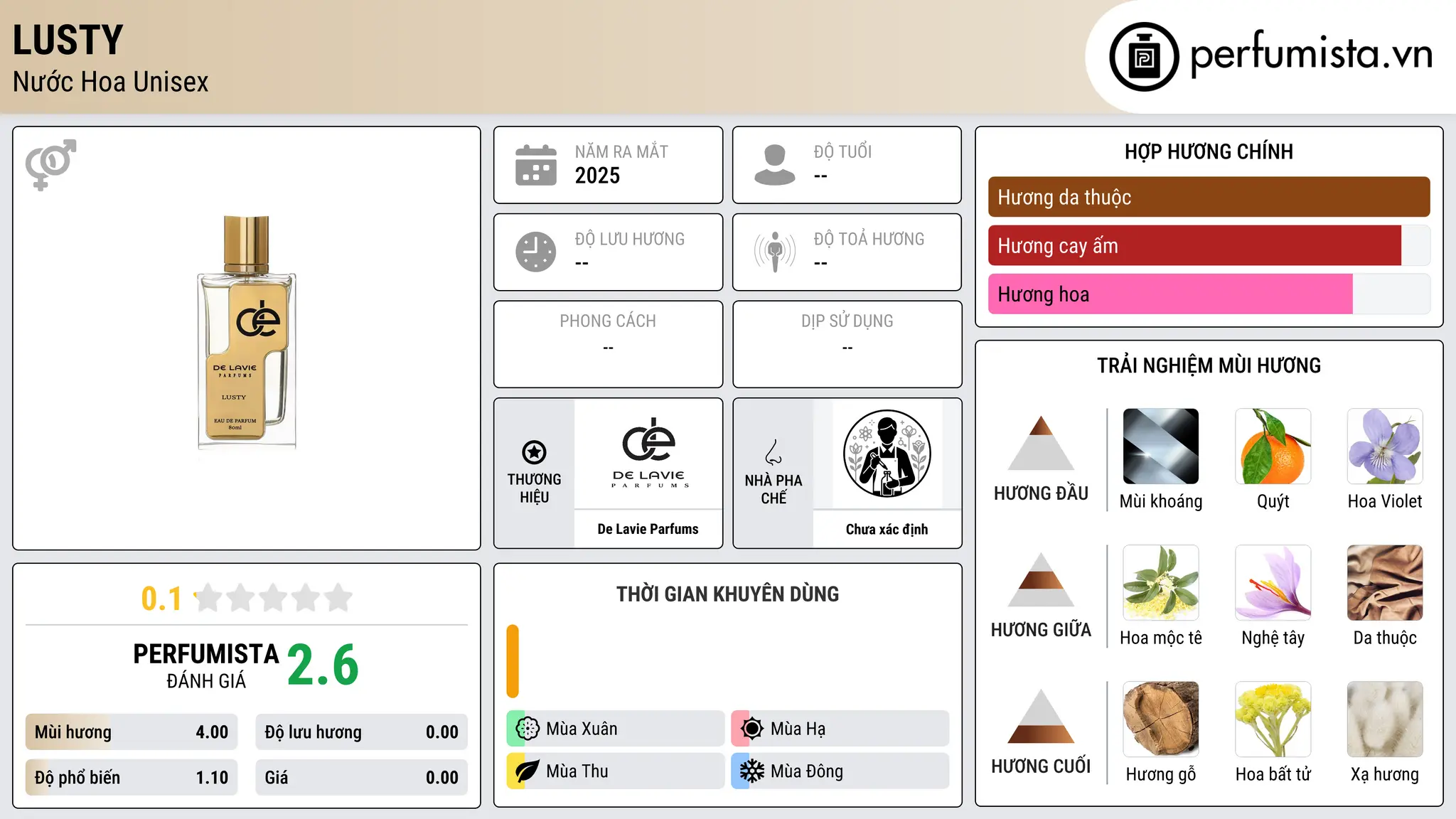1456x819 pixels.
Task: Click the Thời gian khuyên dùng heading
Action: [x=727, y=594]
